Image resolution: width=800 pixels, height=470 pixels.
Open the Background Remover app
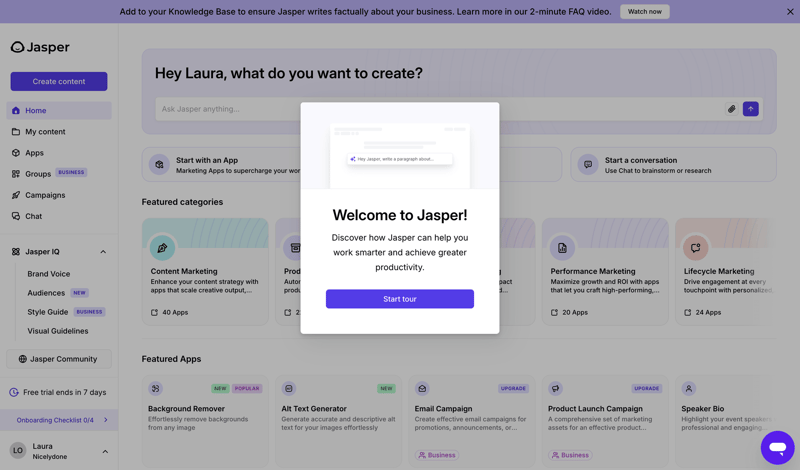coord(205,422)
